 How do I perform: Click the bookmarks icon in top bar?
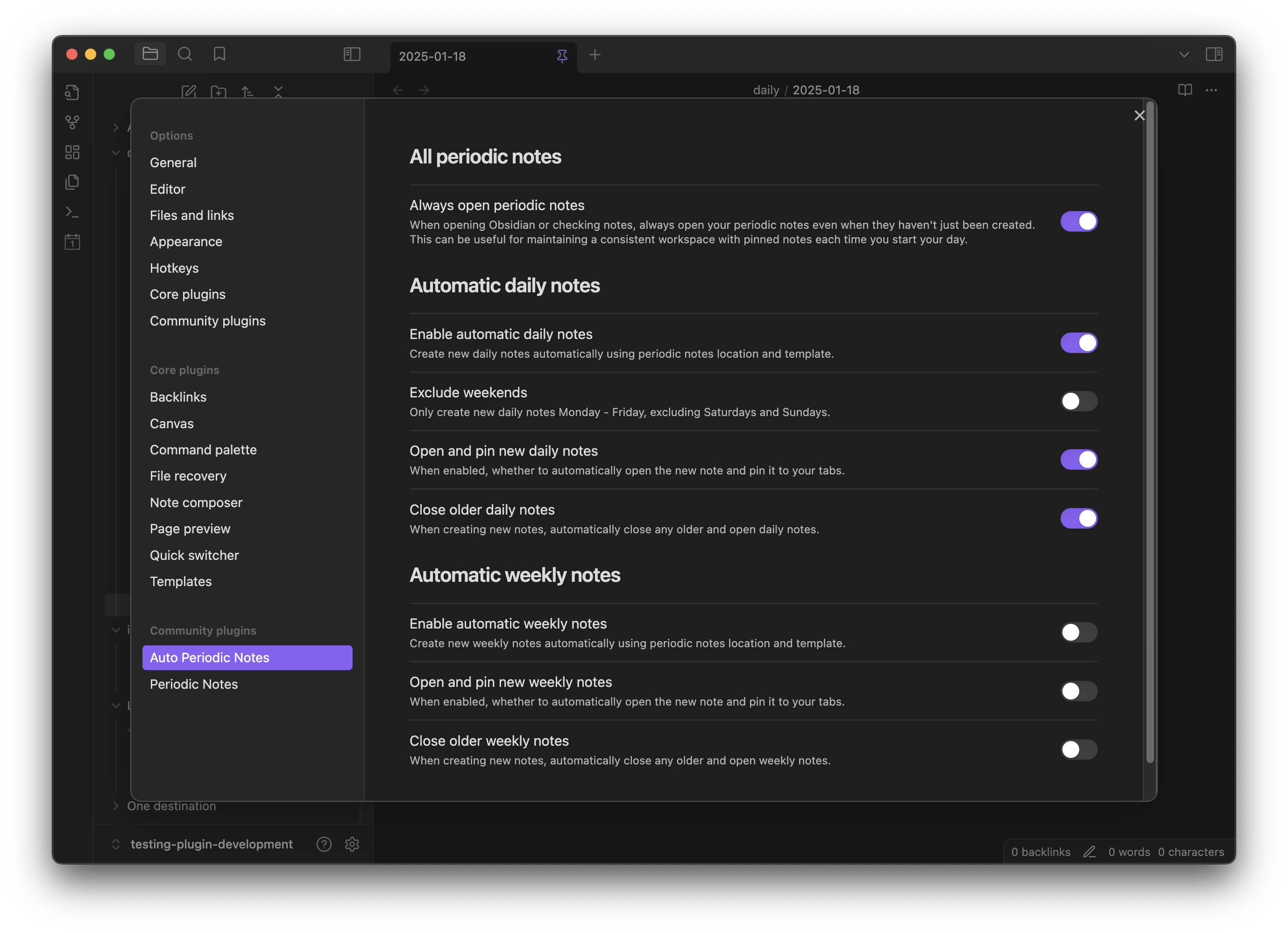[x=219, y=54]
